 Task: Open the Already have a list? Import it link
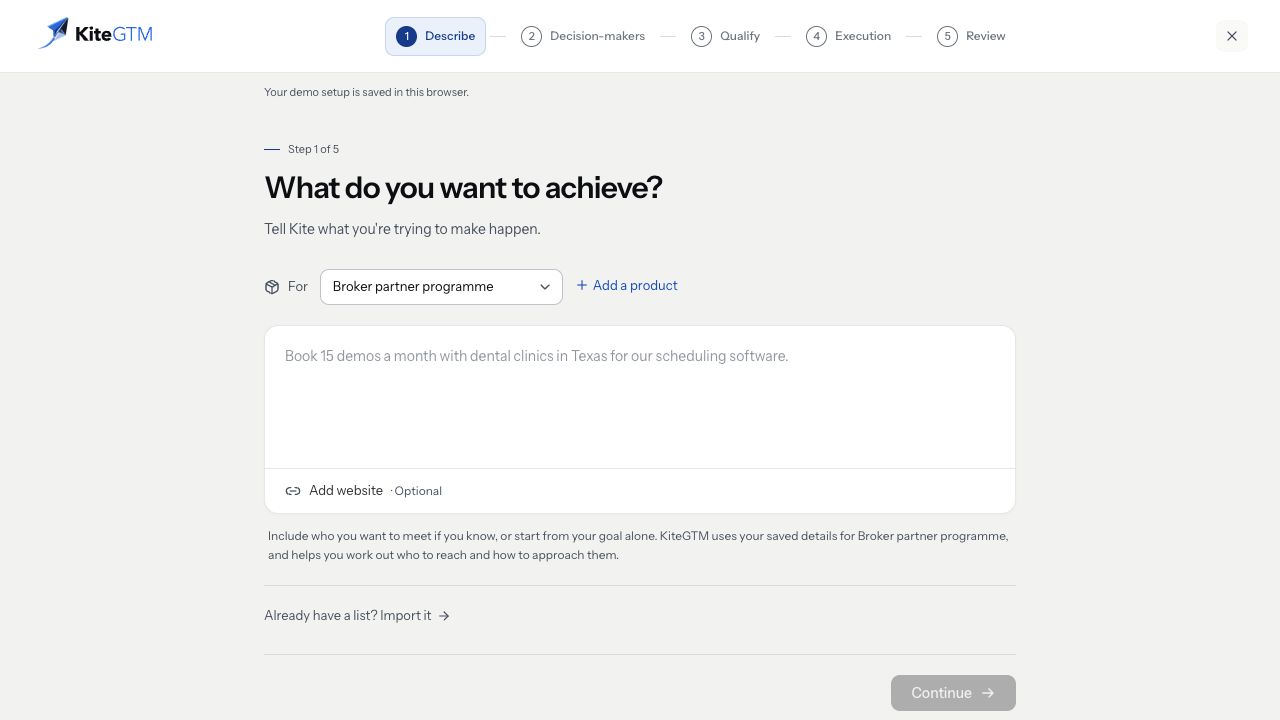point(357,616)
